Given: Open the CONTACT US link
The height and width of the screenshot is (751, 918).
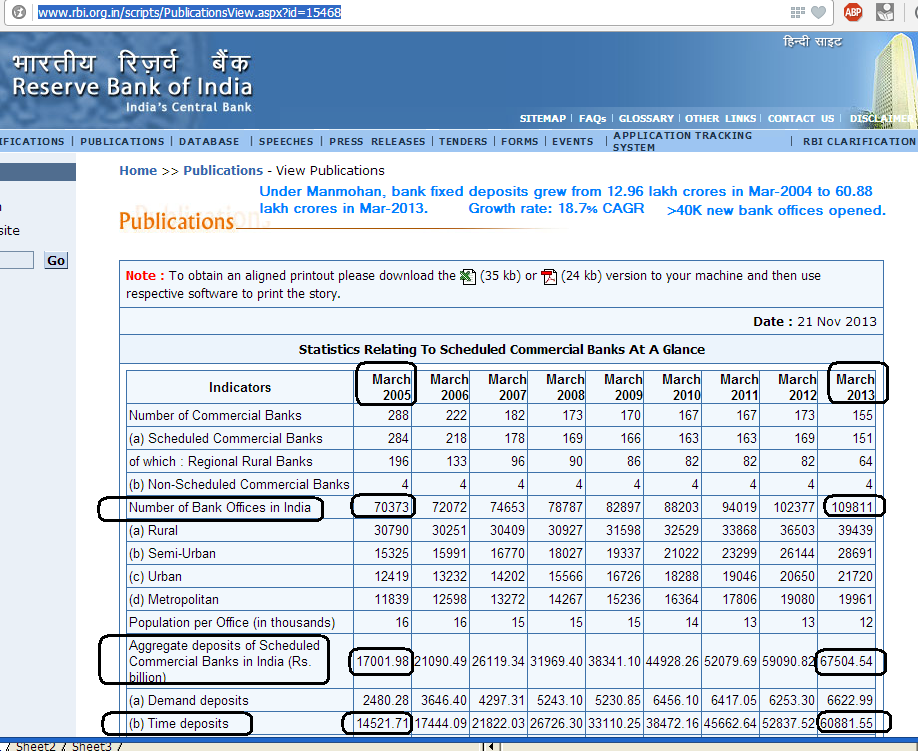Looking at the screenshot, I should coord(801,118).
